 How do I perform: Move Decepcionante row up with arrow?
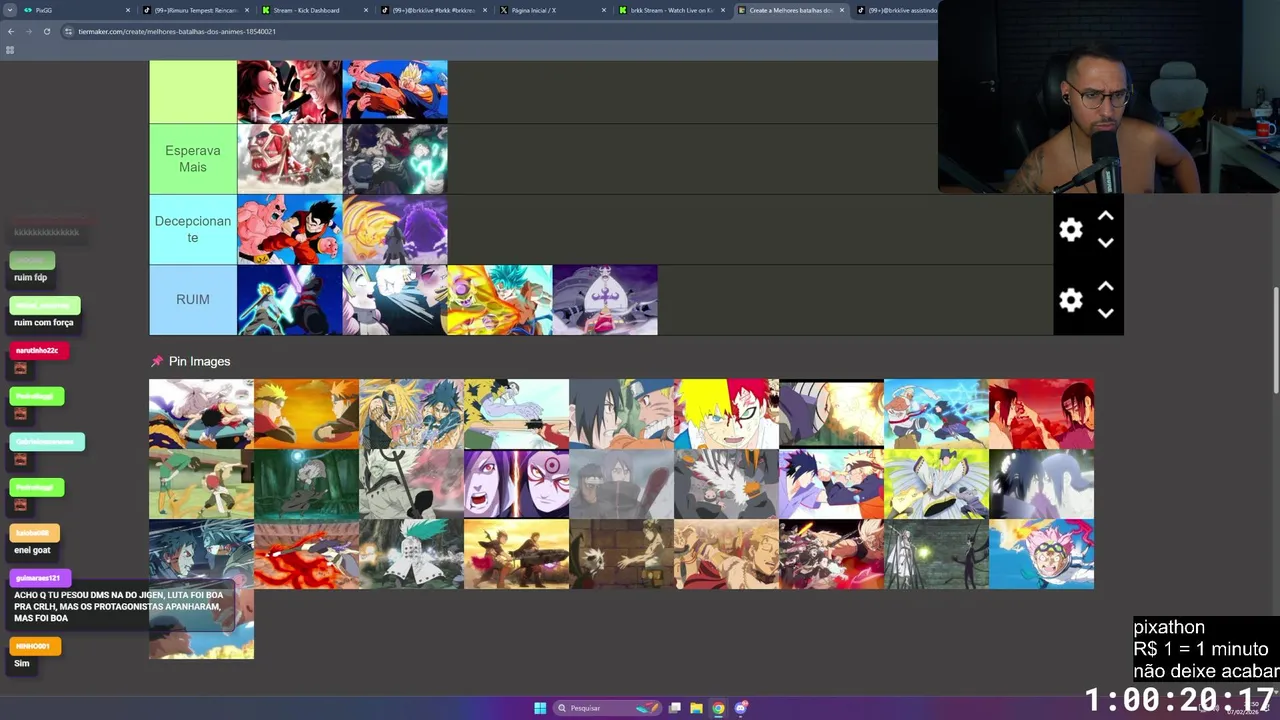coord(1105,216)
